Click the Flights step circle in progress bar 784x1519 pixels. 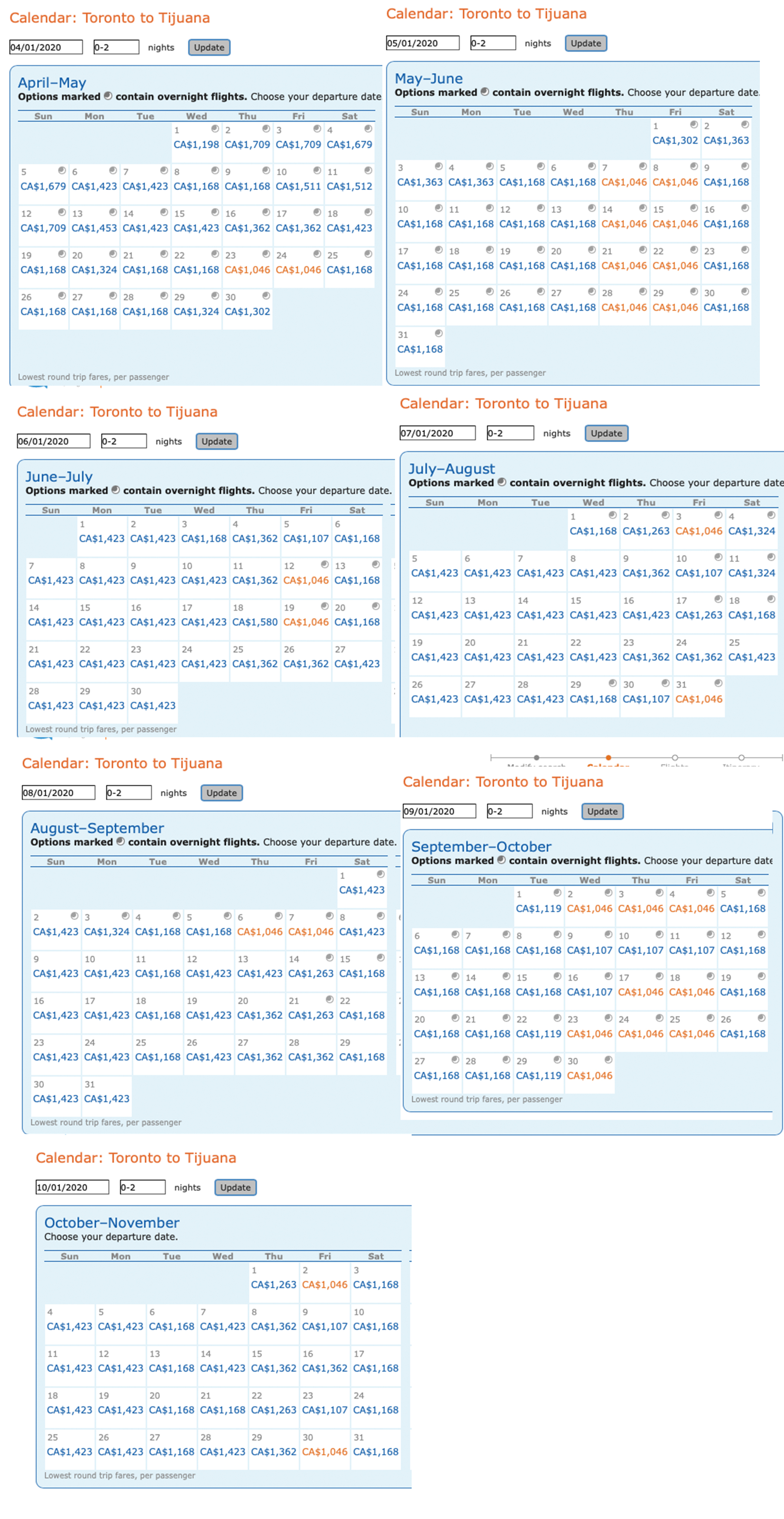(x=674, y=757)
